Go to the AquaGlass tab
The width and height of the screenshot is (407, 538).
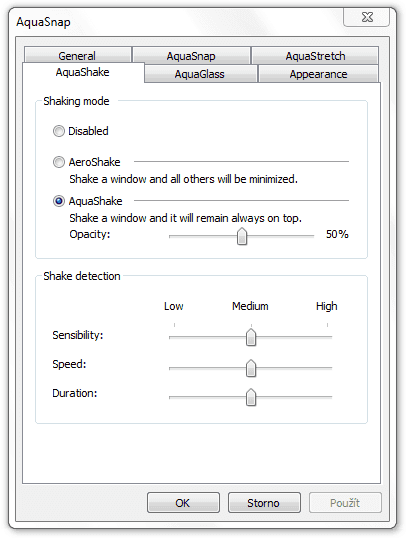coord(200,74)
